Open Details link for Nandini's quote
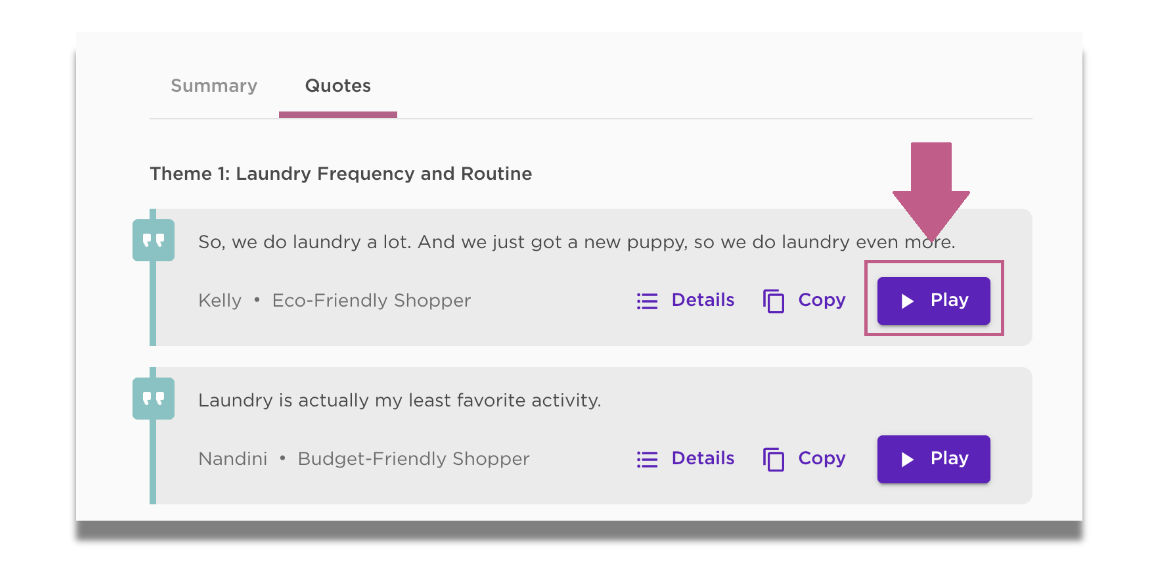The width and height of the screenshot is (1166, 574). 686,459
